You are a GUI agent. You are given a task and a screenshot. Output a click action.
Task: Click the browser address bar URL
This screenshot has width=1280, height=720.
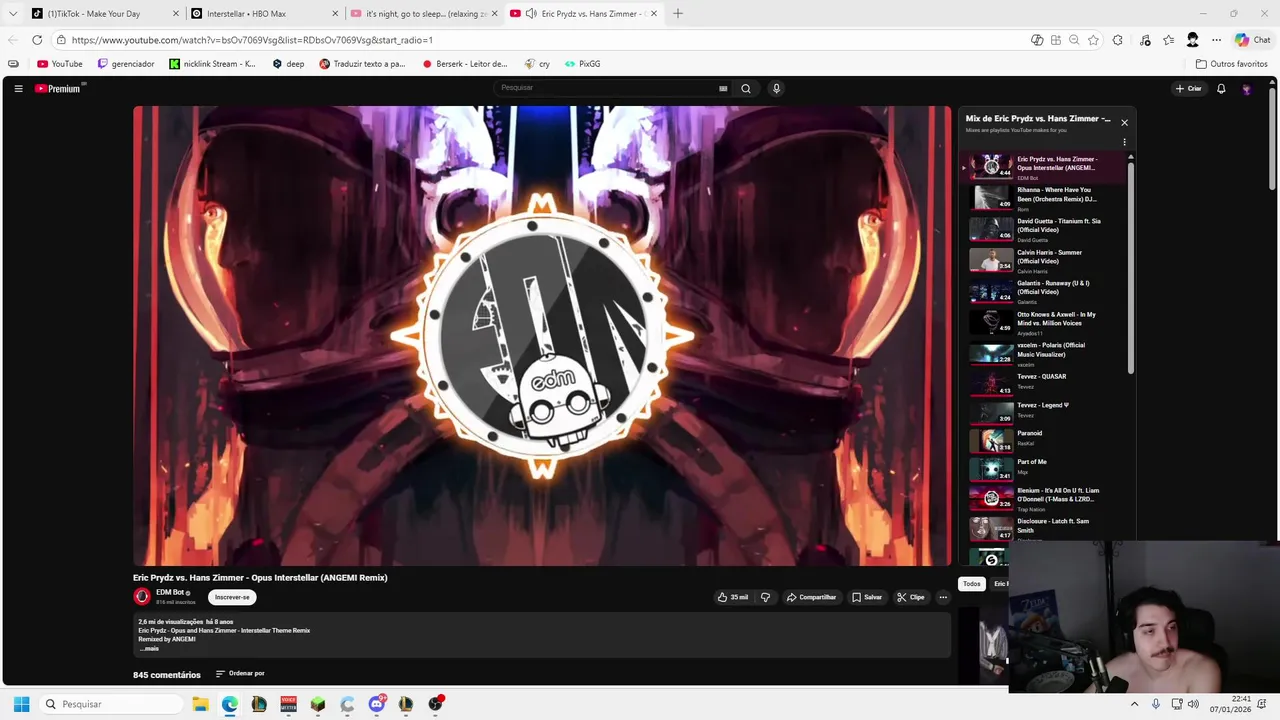click(x=252, y=40)
